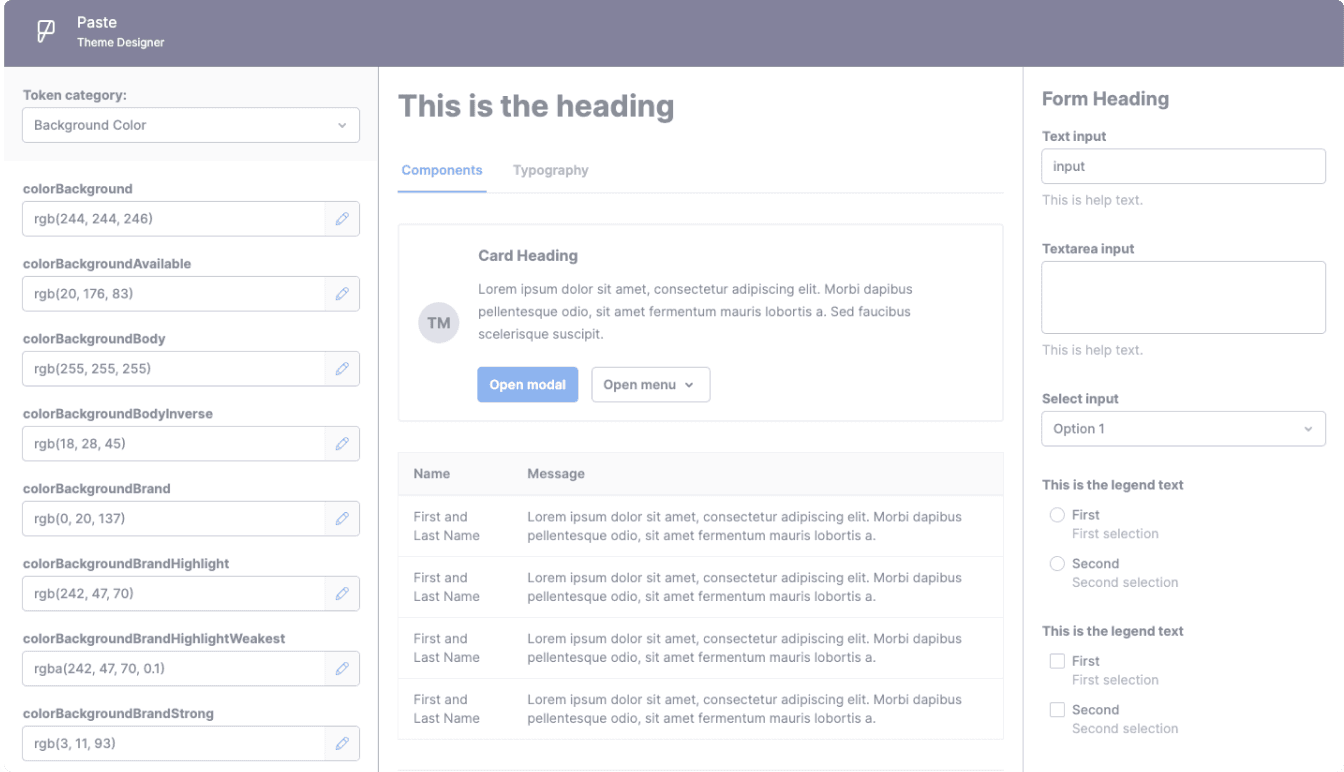Click the pencil icon for colorBackground
This screenshot has width=1344, height=772.
click(x=342, y=219)
